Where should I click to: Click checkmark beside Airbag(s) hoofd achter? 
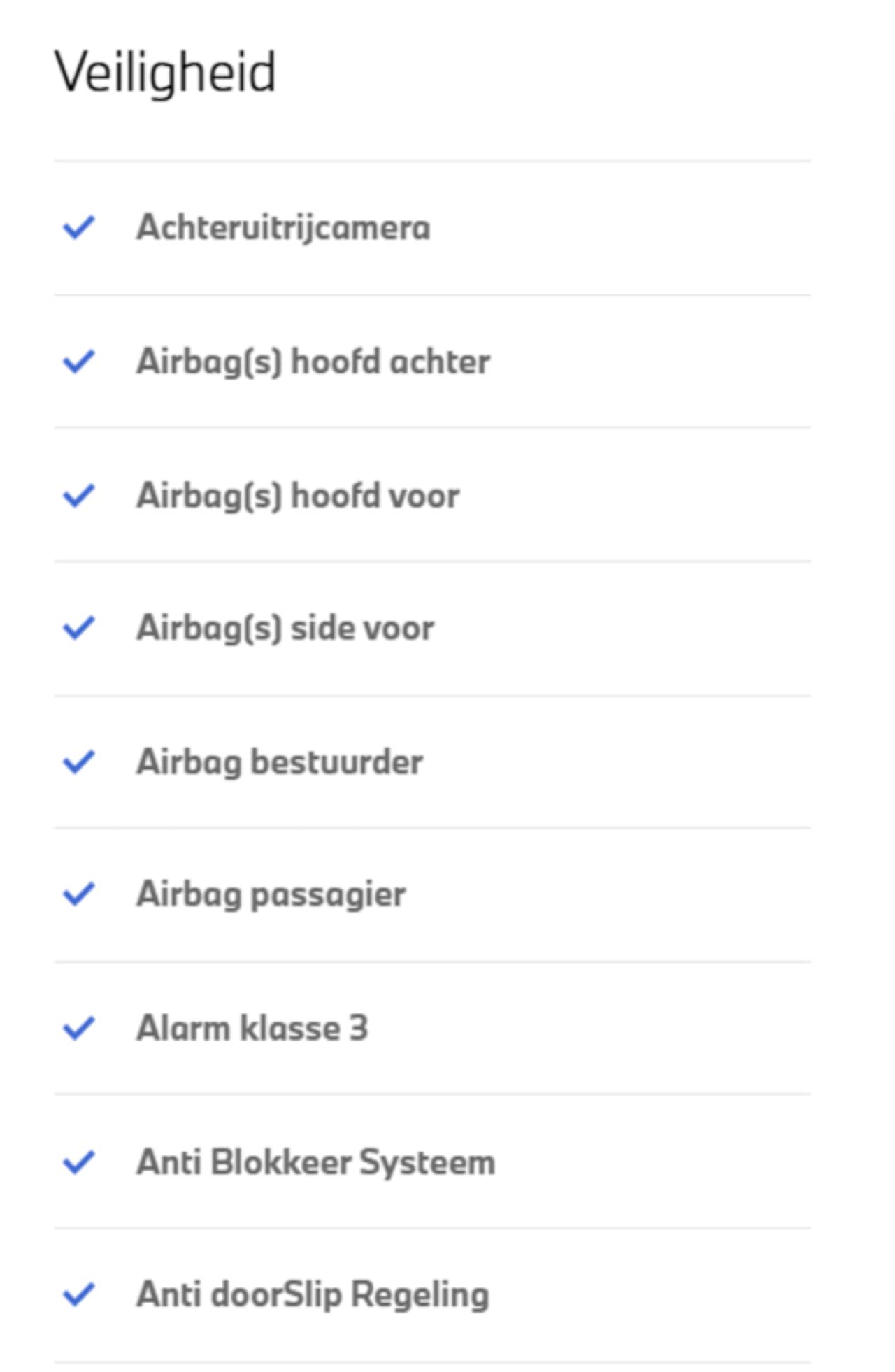(x=78, y=362)
